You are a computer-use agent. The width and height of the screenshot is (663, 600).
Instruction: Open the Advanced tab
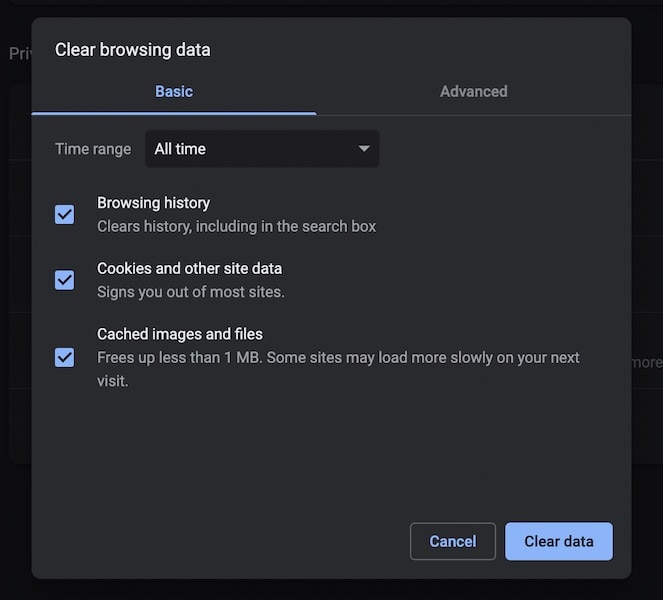(x=474, y=91)
